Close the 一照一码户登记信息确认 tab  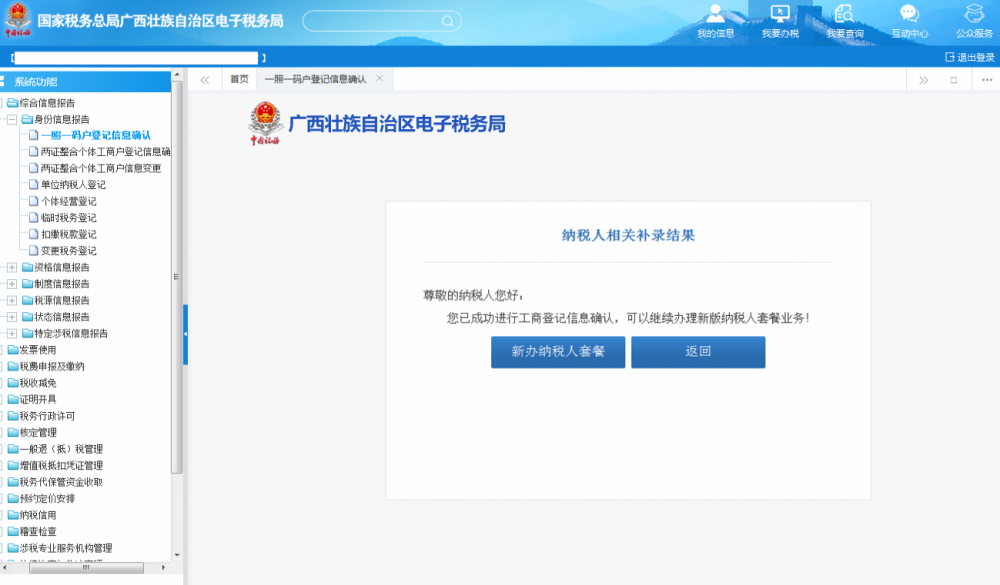click(379, 79)
